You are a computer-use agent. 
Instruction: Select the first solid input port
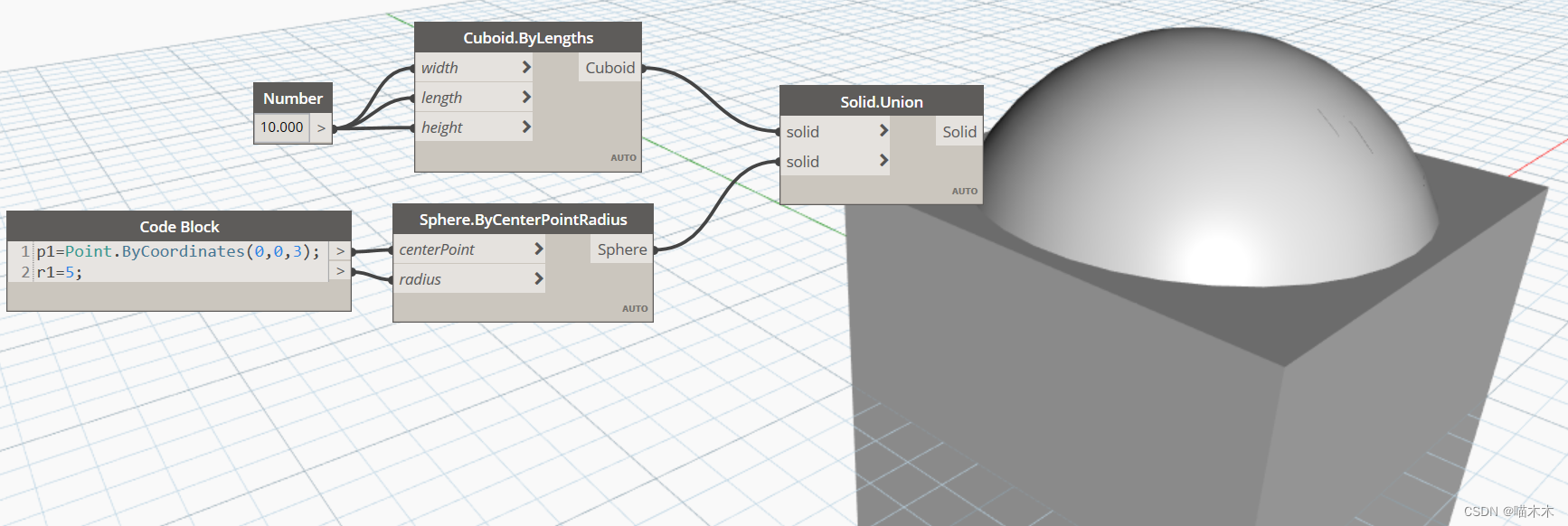(x=835, y=132)
